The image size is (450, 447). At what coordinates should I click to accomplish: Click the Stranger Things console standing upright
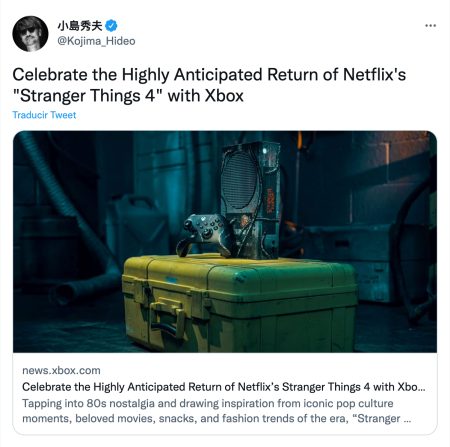click(x=251, y=200)
